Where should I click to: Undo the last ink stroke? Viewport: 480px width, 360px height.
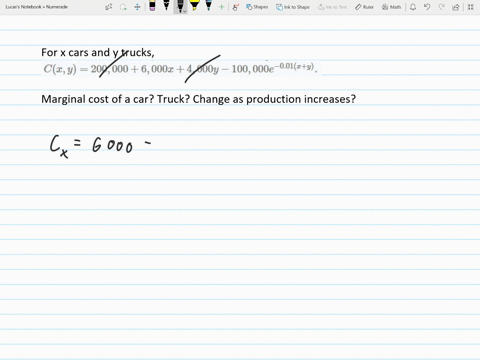point(427,7)
